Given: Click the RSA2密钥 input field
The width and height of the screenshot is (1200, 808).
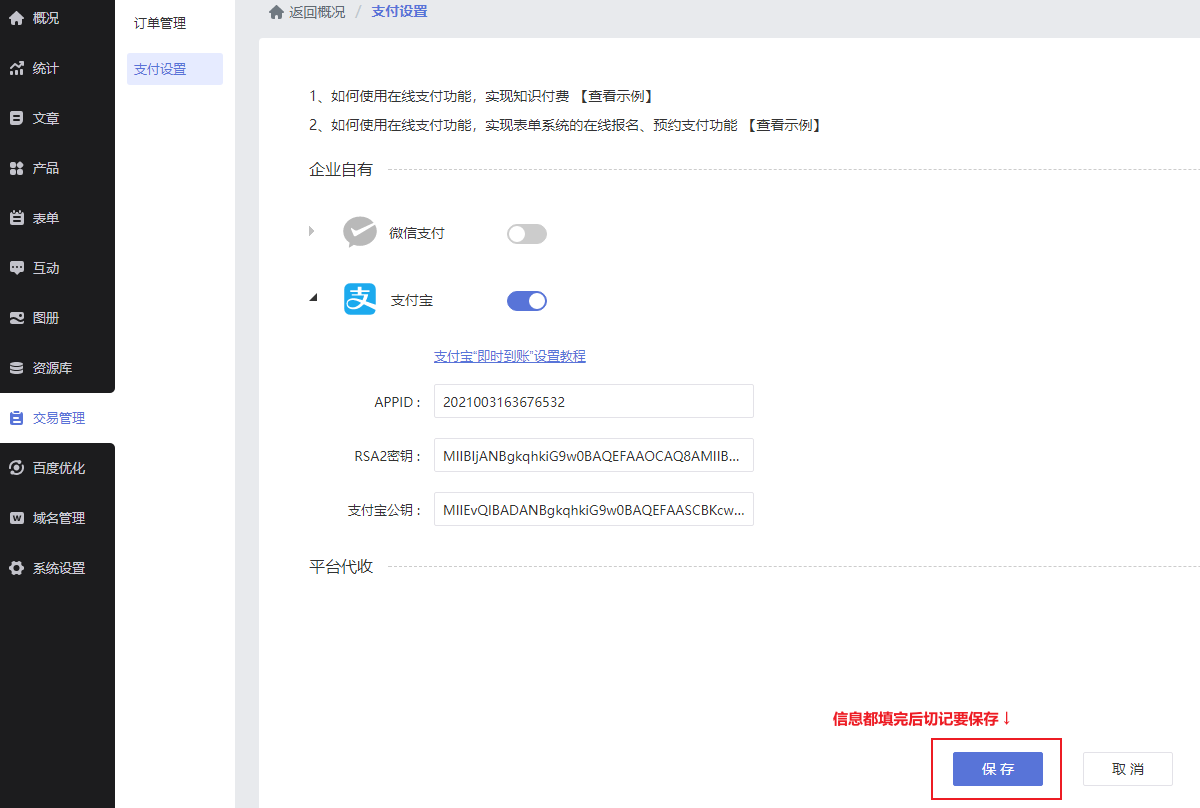Looking at the screenshot, I should pyautogui.click(x=594, y=455).
